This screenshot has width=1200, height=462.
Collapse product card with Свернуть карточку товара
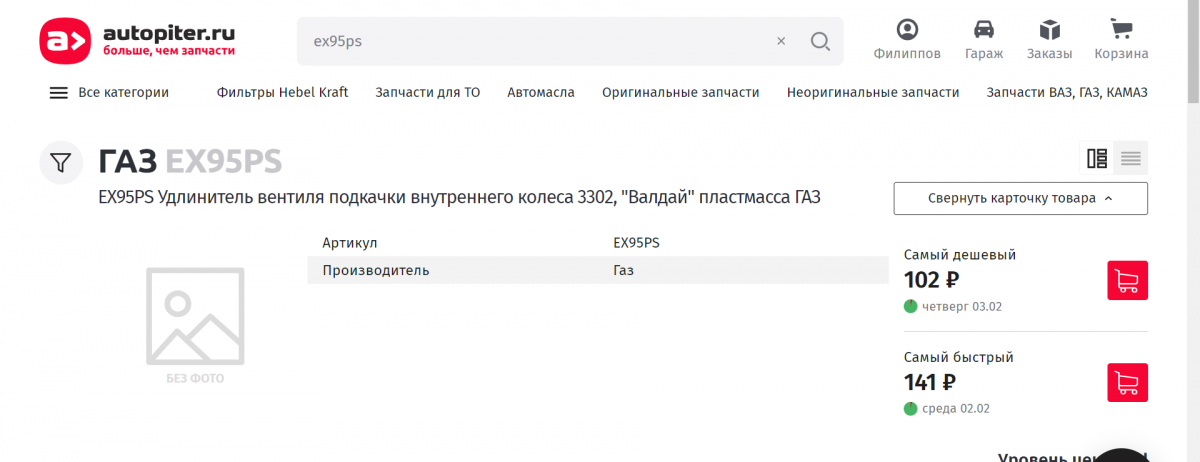1020,198
